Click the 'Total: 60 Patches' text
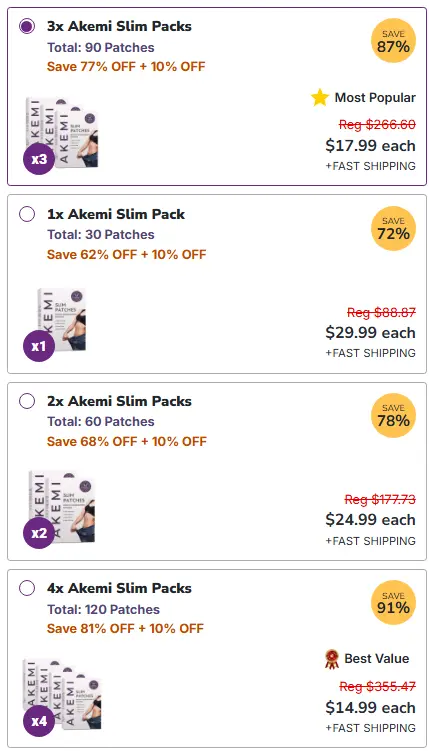429x751 pixels. click(101, 421)
